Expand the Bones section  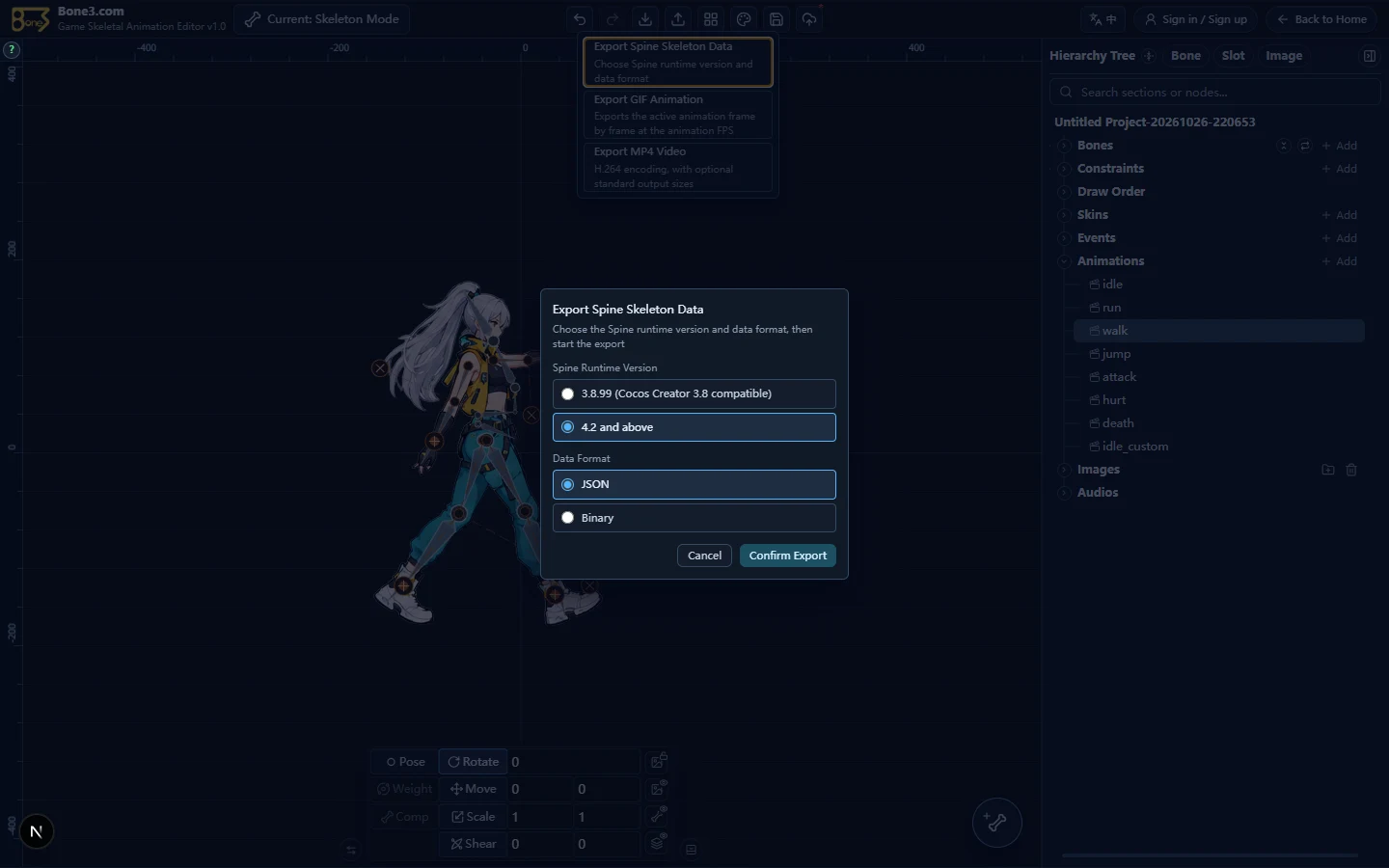1063,146
